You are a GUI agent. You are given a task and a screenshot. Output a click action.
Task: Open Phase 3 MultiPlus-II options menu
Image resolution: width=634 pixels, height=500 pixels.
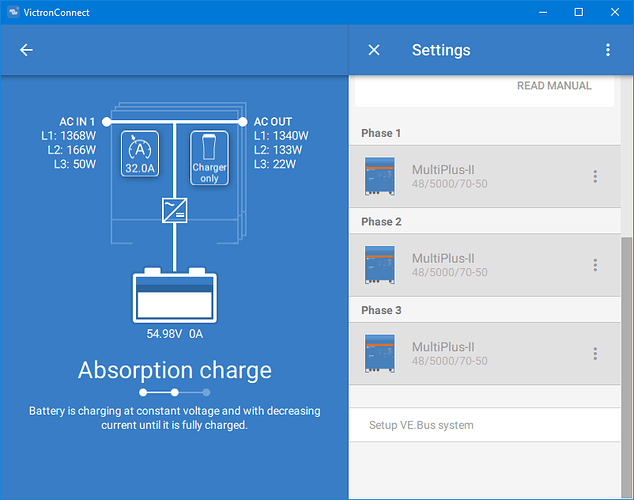[x=595, y=353]
